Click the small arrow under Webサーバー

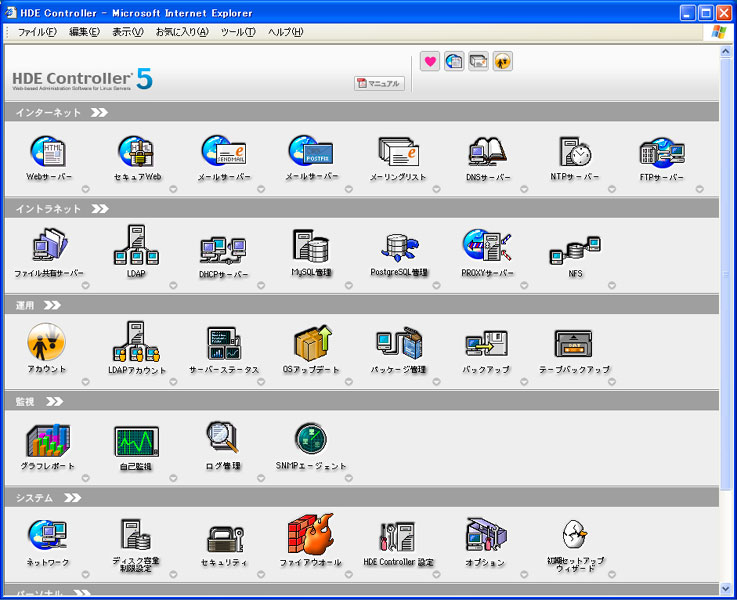(86, 189)
